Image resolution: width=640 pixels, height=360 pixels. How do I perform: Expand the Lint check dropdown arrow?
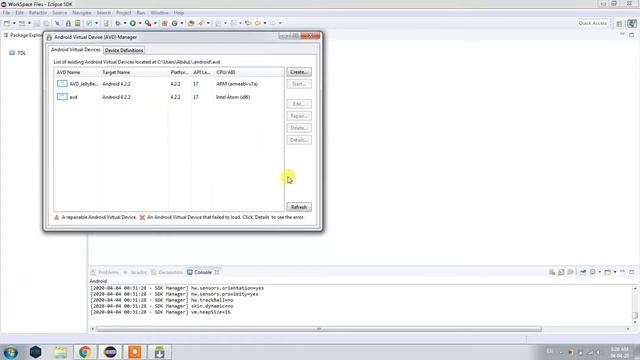97,23
